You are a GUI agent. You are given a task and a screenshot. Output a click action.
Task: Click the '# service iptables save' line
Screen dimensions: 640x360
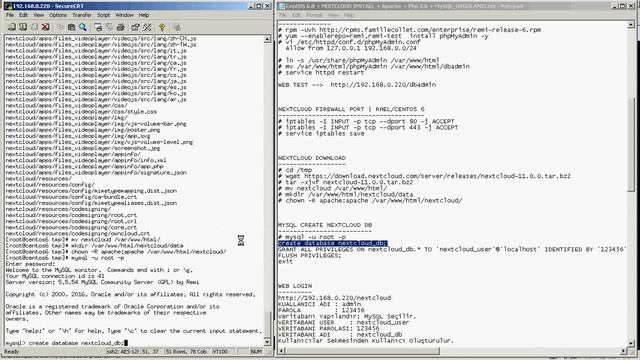321,133
